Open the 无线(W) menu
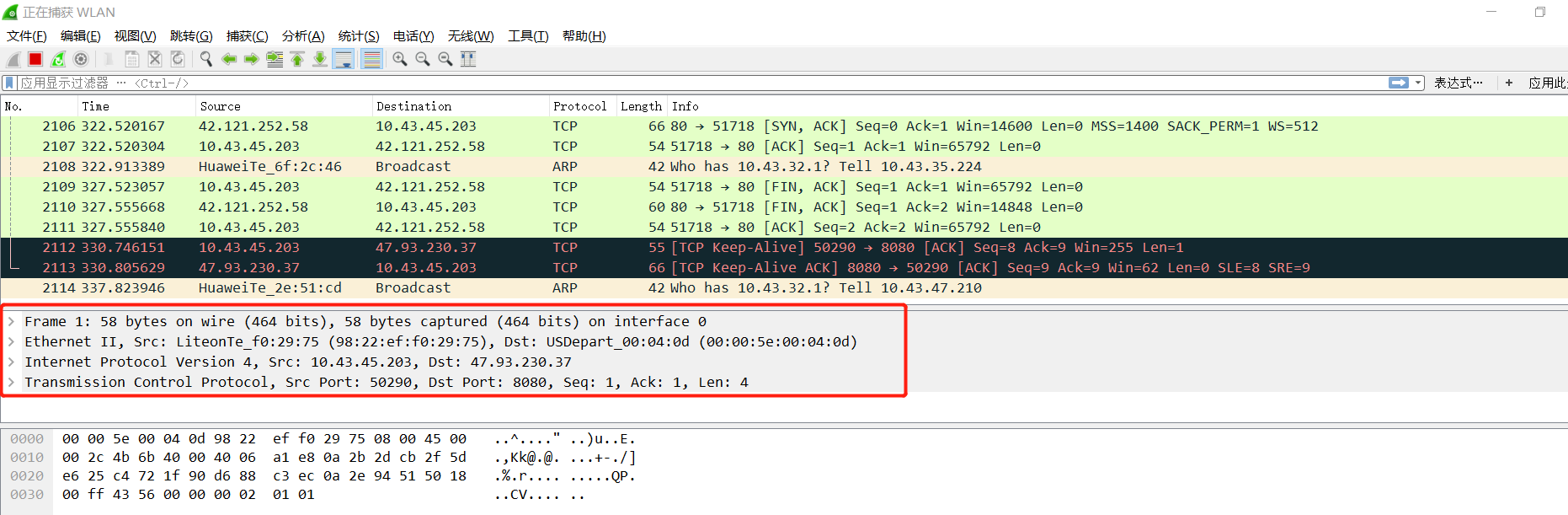 point(471,35)
